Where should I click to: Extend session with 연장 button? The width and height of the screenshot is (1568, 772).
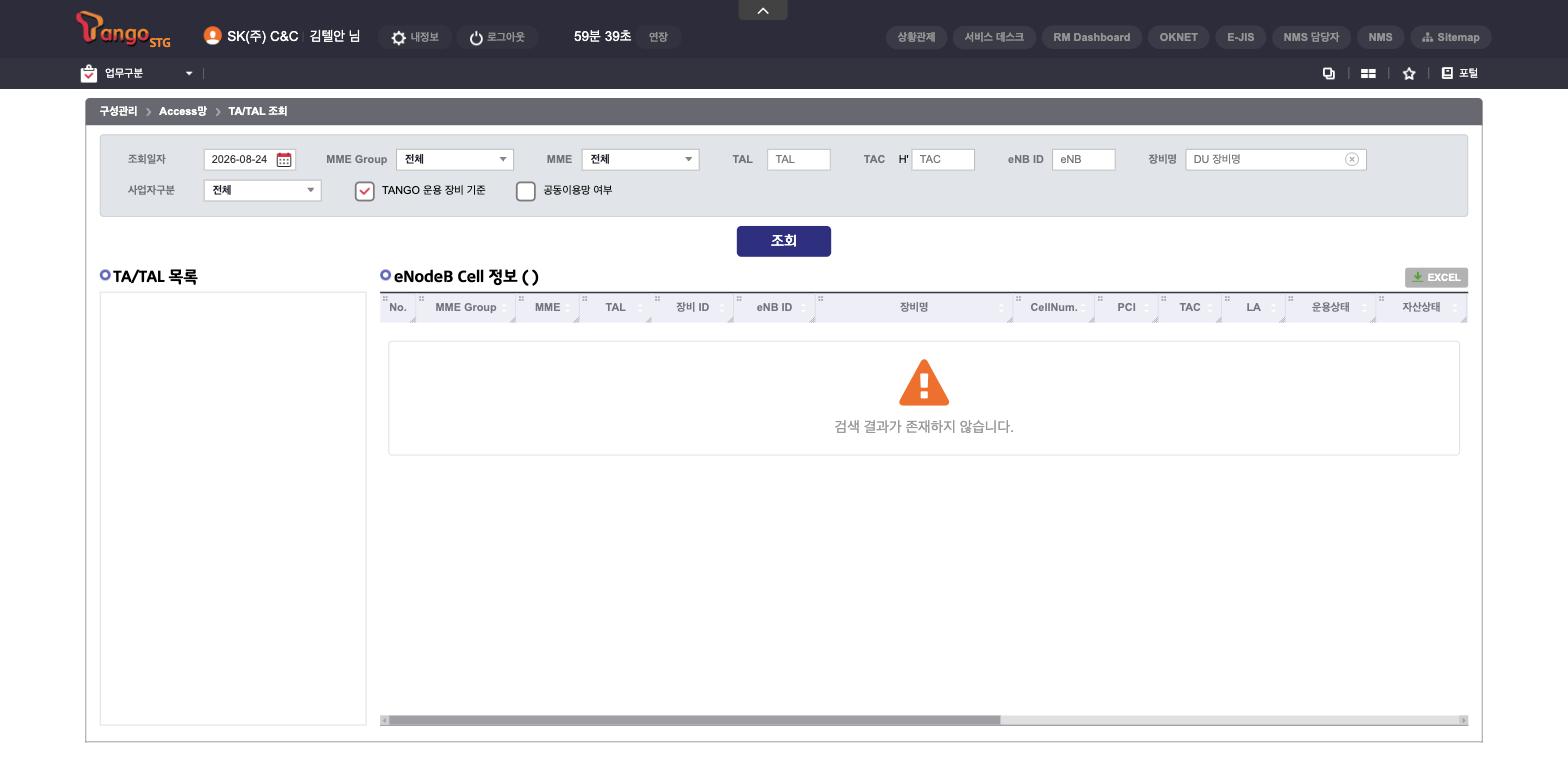[x=658, y=37]
